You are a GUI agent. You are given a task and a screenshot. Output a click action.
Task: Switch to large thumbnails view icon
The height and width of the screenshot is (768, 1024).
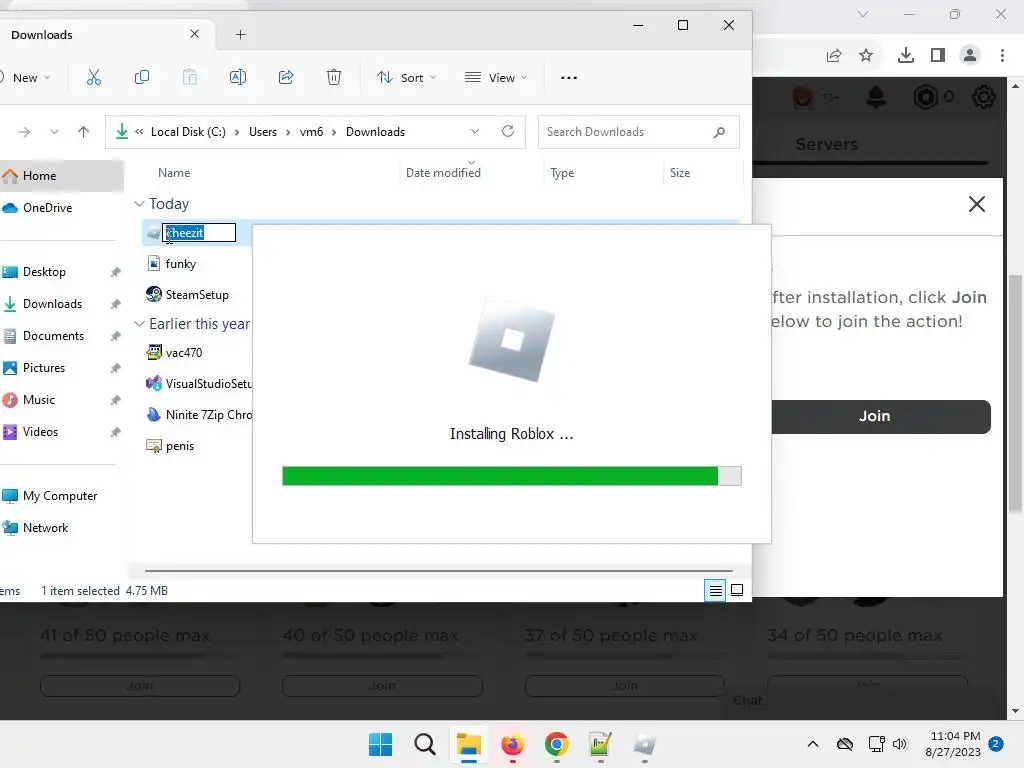point(737,590)
